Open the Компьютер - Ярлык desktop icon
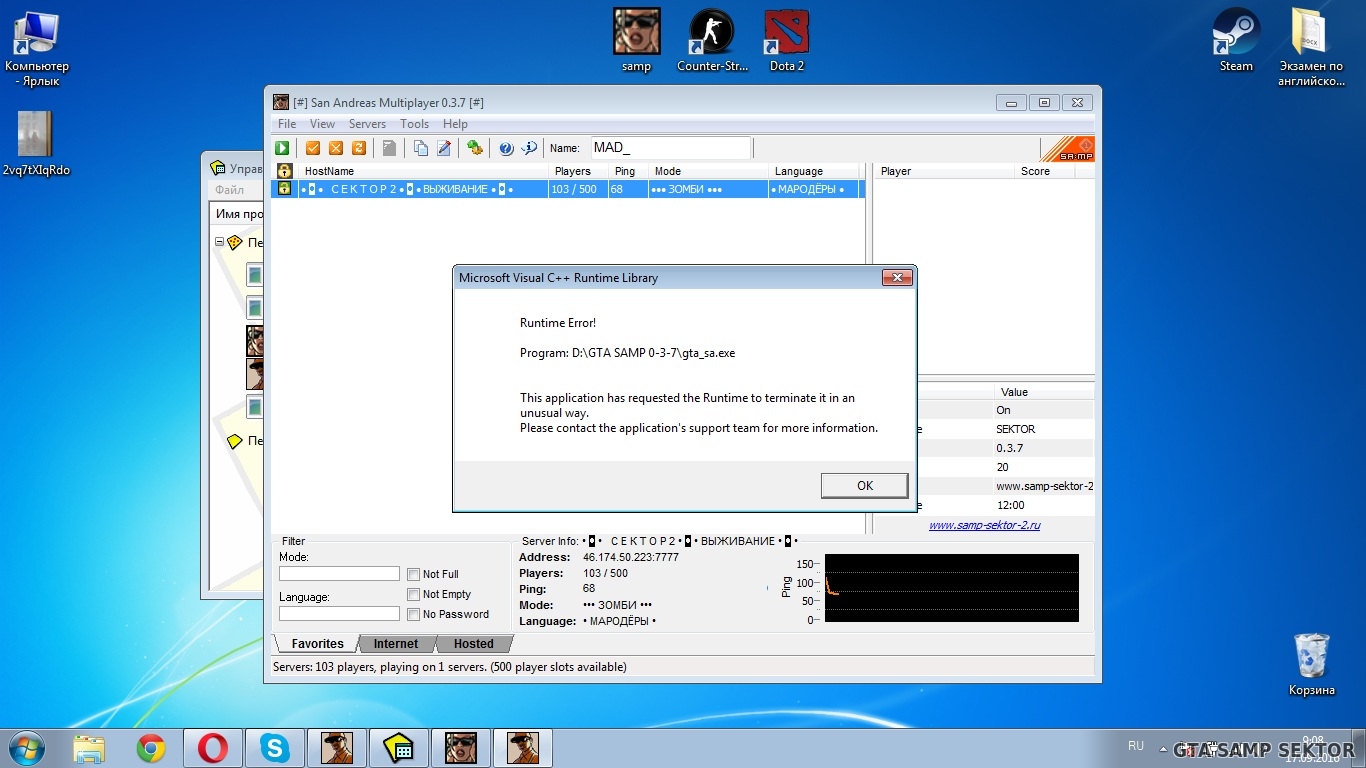 [37, 47]
